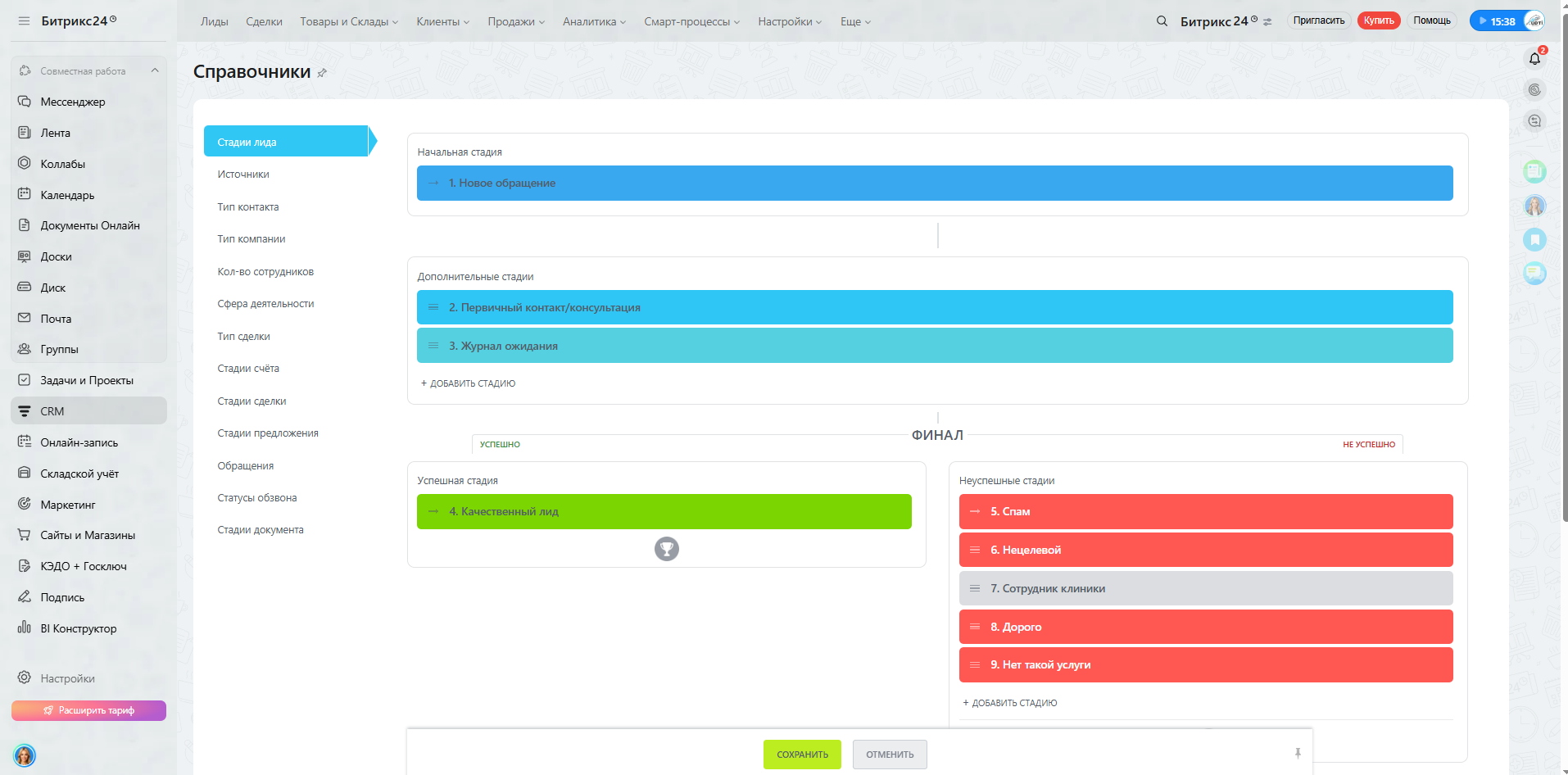
Task: Open the notifications bell with badge 2
Action: pyautogui.click(x=1535, y=58)
